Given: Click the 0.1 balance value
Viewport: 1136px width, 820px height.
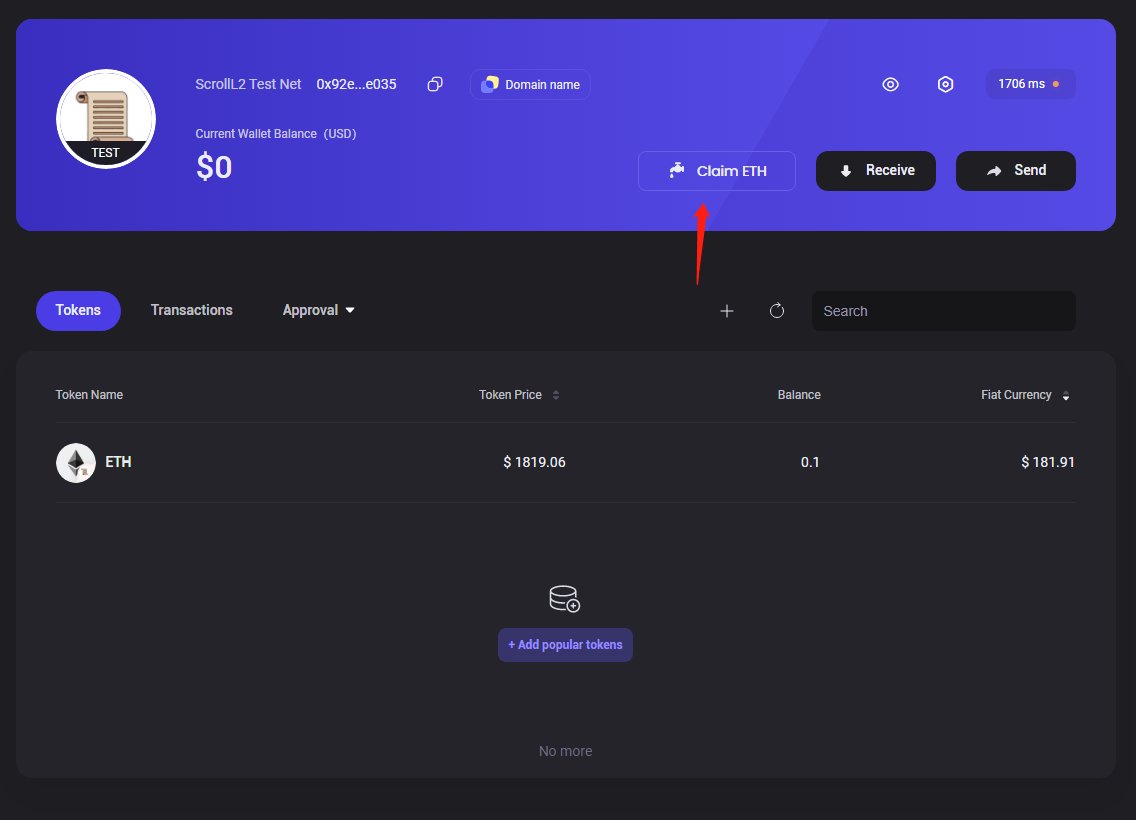Looking at the screenshot, I should click(x=810, y=462).
